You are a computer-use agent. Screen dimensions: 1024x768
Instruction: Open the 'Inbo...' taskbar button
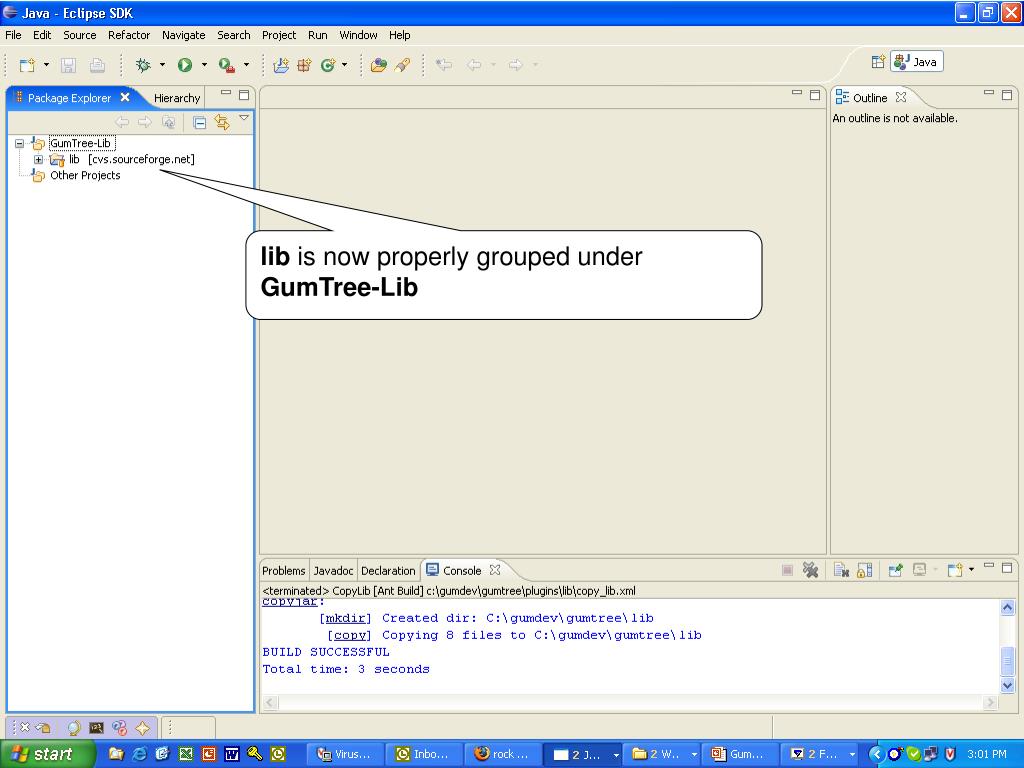(x=423, y=754)
